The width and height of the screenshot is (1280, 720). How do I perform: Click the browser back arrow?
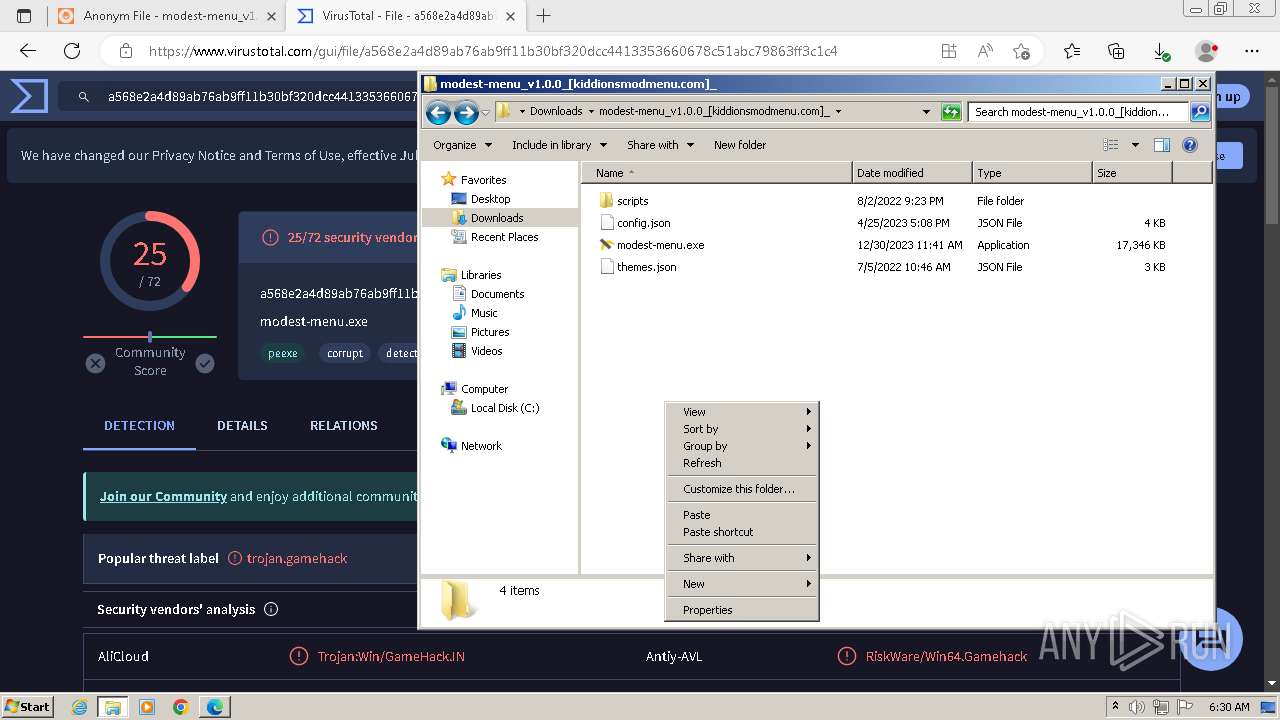click(x=28, y=51)
